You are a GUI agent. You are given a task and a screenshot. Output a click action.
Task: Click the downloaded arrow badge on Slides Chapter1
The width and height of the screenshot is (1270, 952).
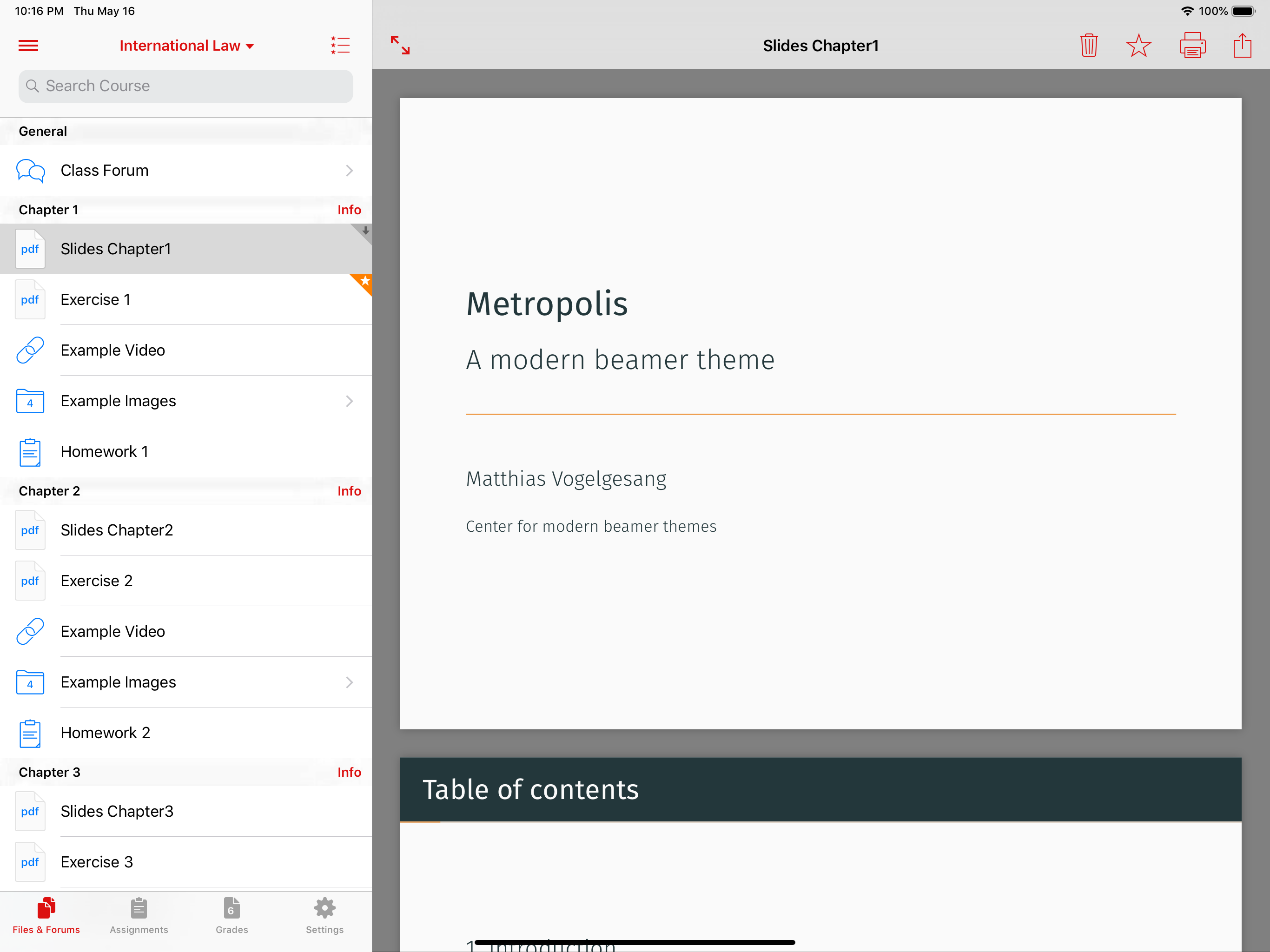[x=364, y=232]
